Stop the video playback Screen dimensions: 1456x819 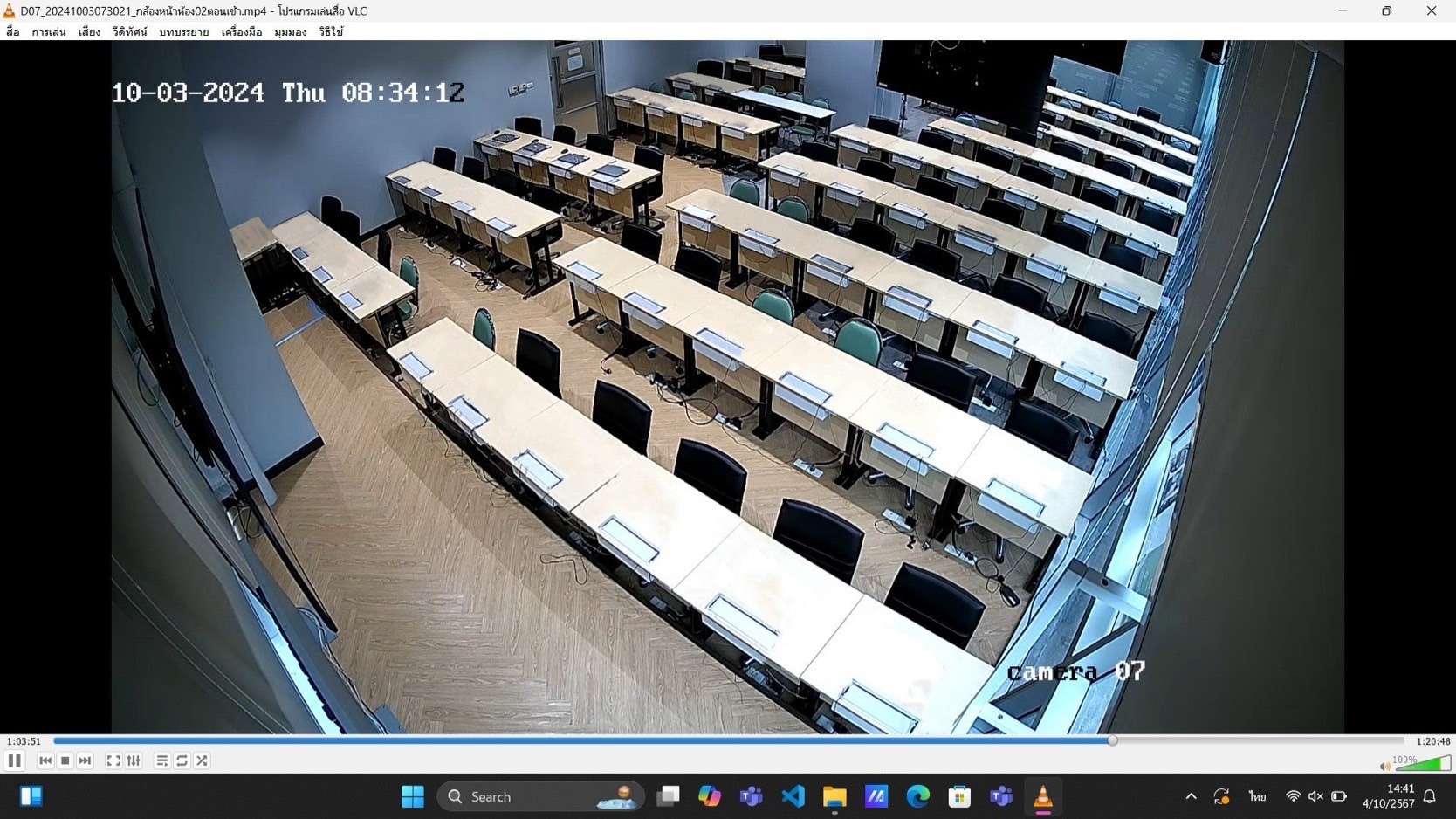(x=65, y=760)
